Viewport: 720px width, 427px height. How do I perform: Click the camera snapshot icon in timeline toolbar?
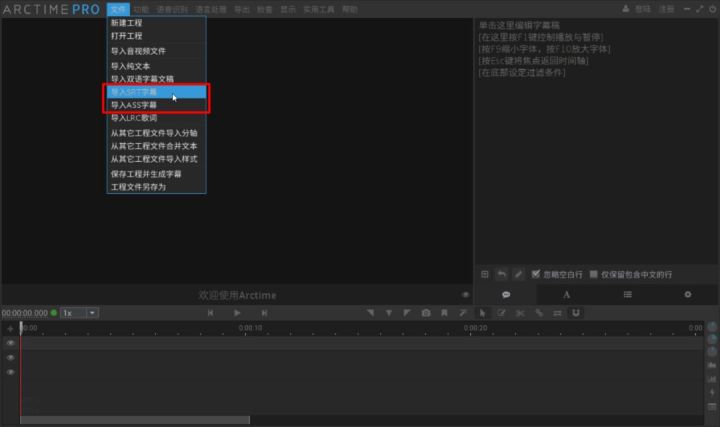pos(426,313)
